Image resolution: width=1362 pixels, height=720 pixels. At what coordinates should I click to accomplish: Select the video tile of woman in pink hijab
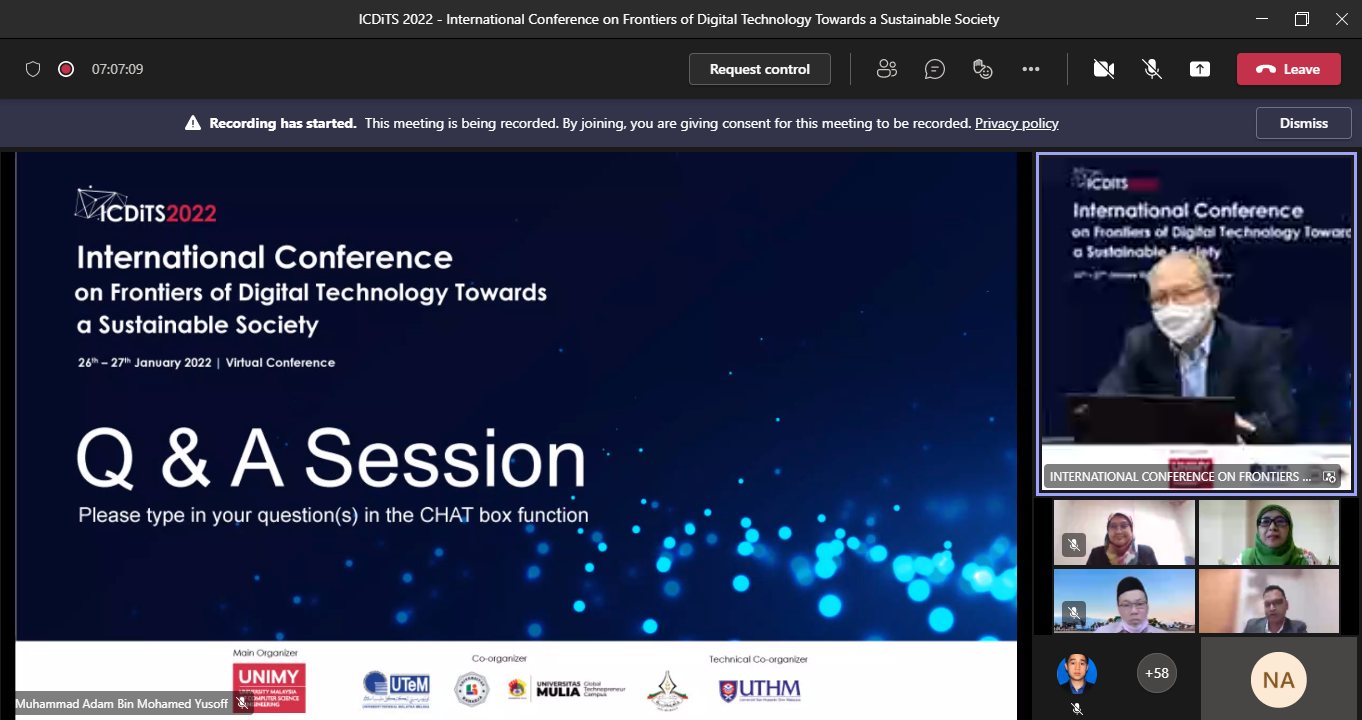(1125, 533)
